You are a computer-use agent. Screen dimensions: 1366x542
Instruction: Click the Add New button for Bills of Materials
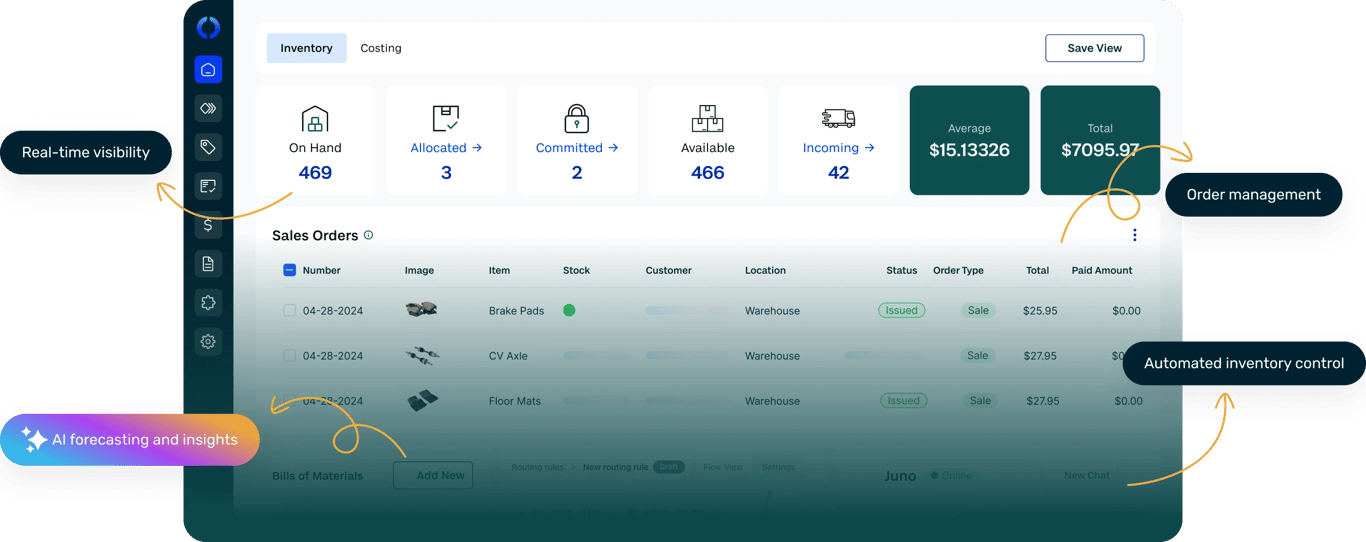pos(433,475)
